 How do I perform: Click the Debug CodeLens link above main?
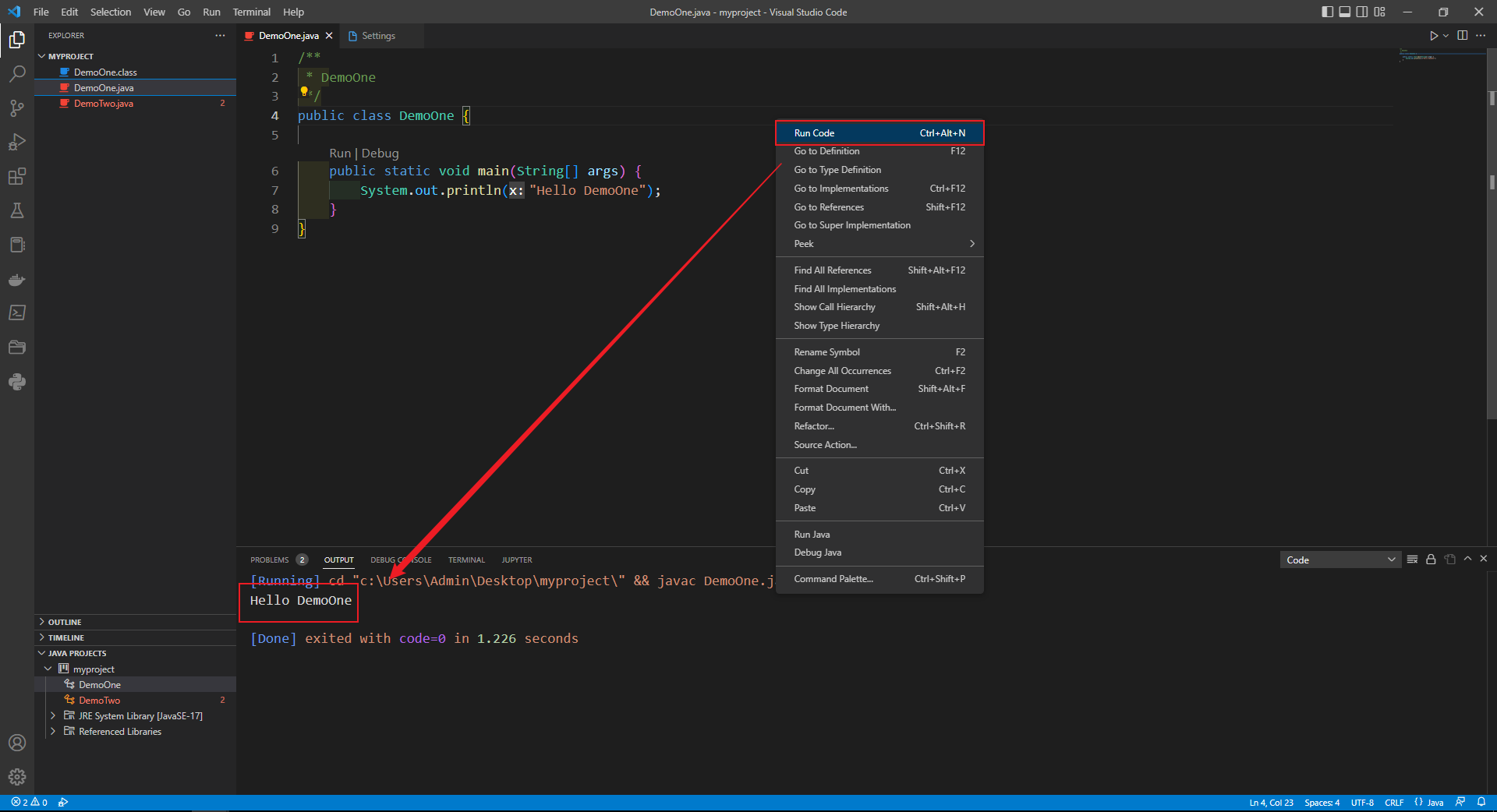coord(380,154)
